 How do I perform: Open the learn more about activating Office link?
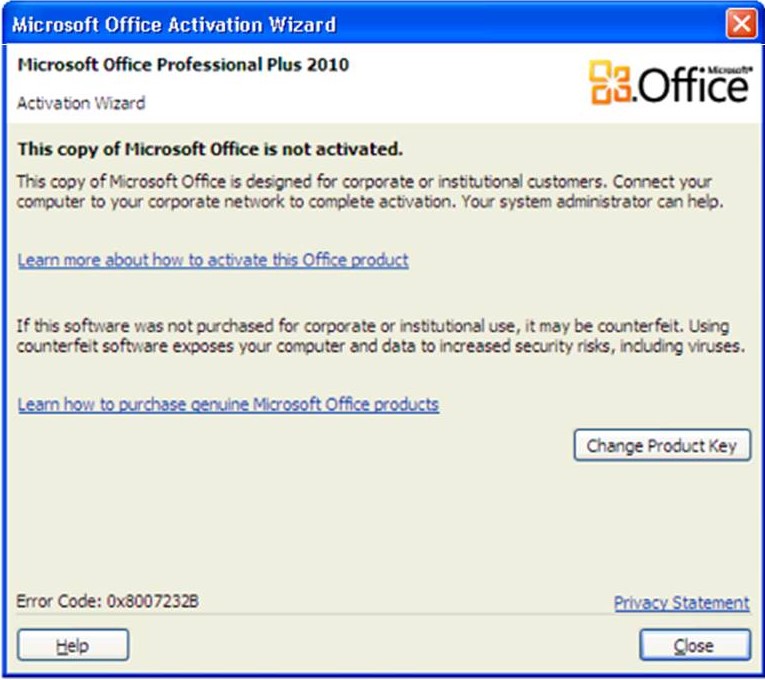click(213, 260)
